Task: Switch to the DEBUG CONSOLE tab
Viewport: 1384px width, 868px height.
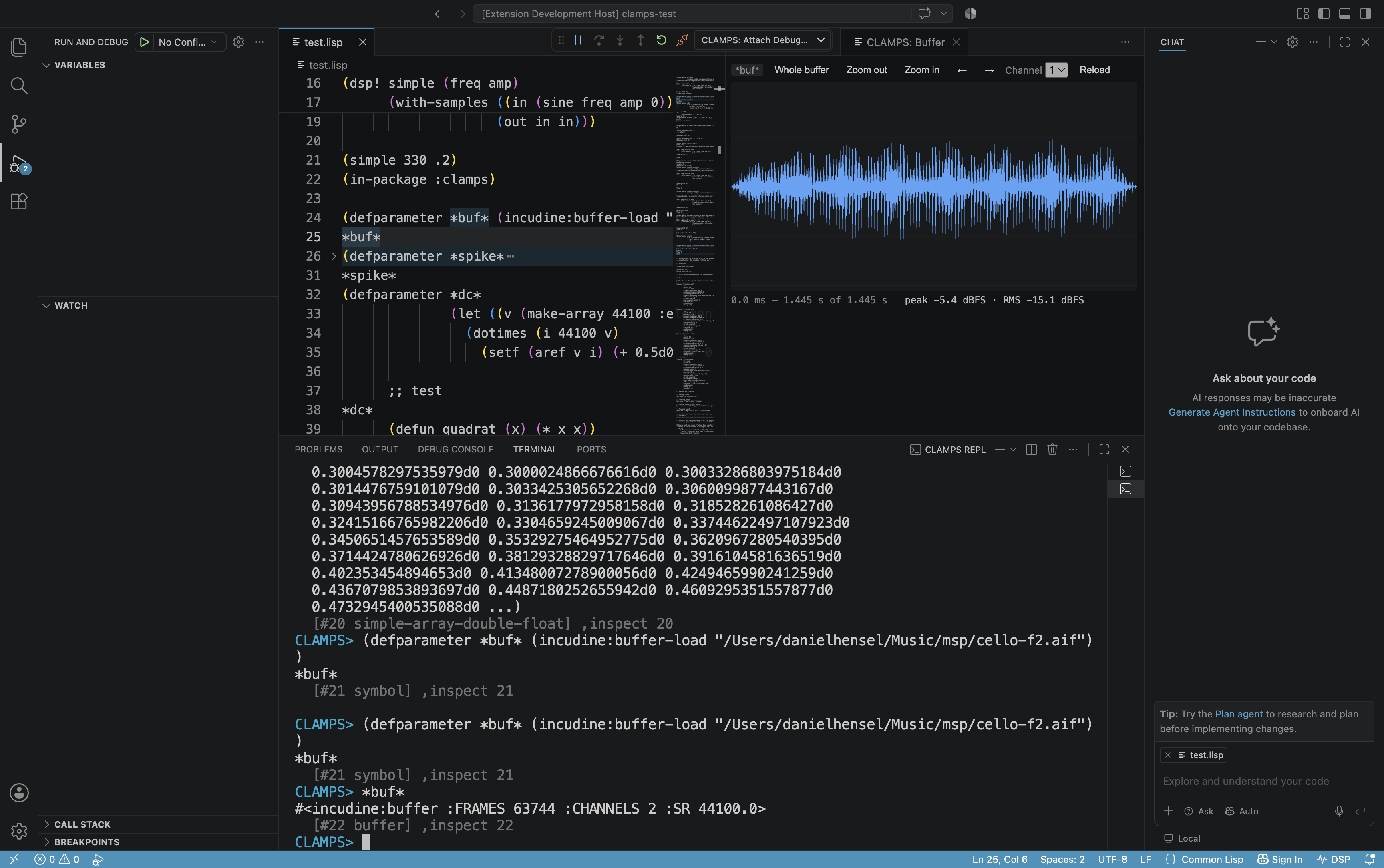Action: point(456,450)
